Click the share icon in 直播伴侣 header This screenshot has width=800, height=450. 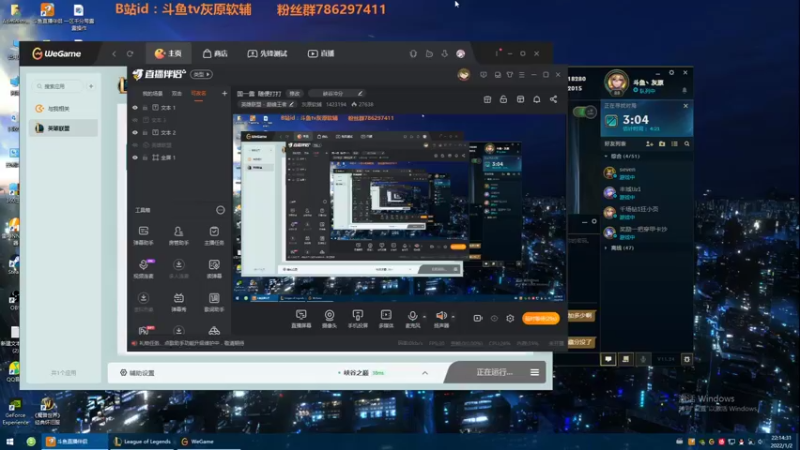[x=554, y=99]
